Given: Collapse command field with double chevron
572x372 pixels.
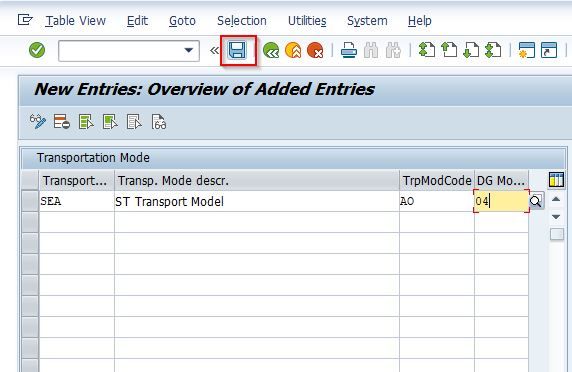Looking at the screenshot, I should point(214,50).
